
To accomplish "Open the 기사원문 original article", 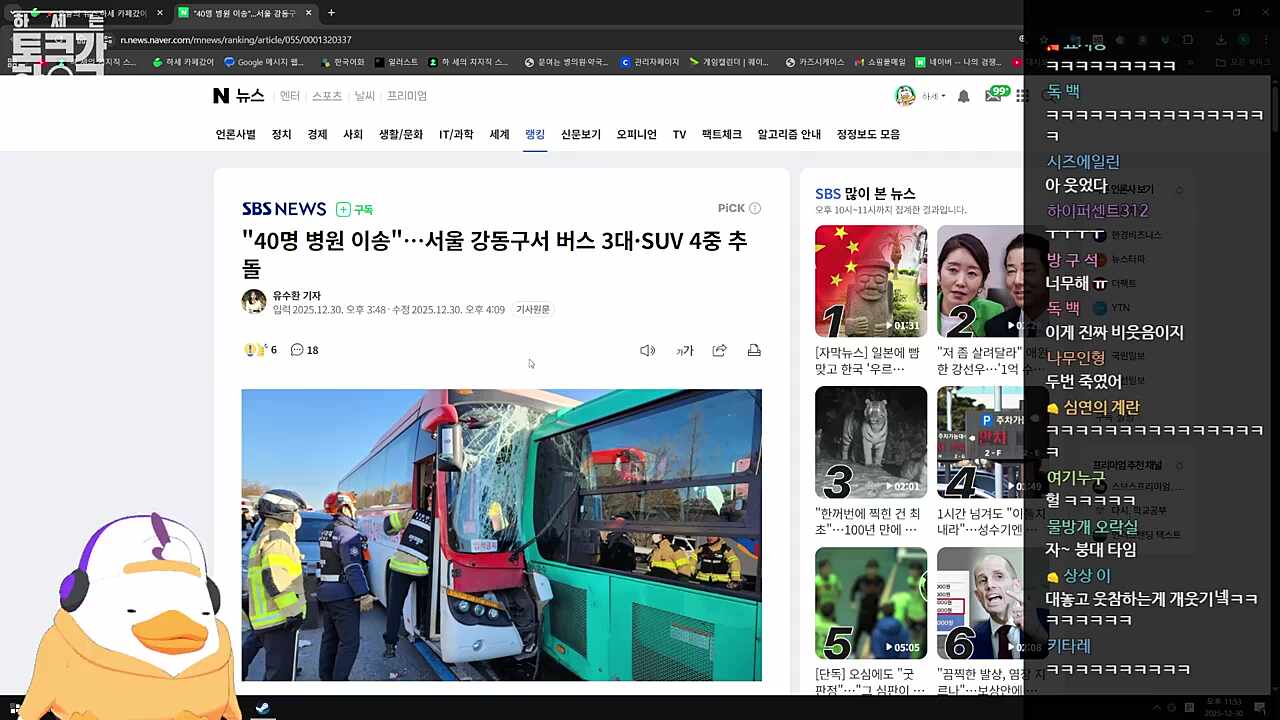I will (532, 310).
